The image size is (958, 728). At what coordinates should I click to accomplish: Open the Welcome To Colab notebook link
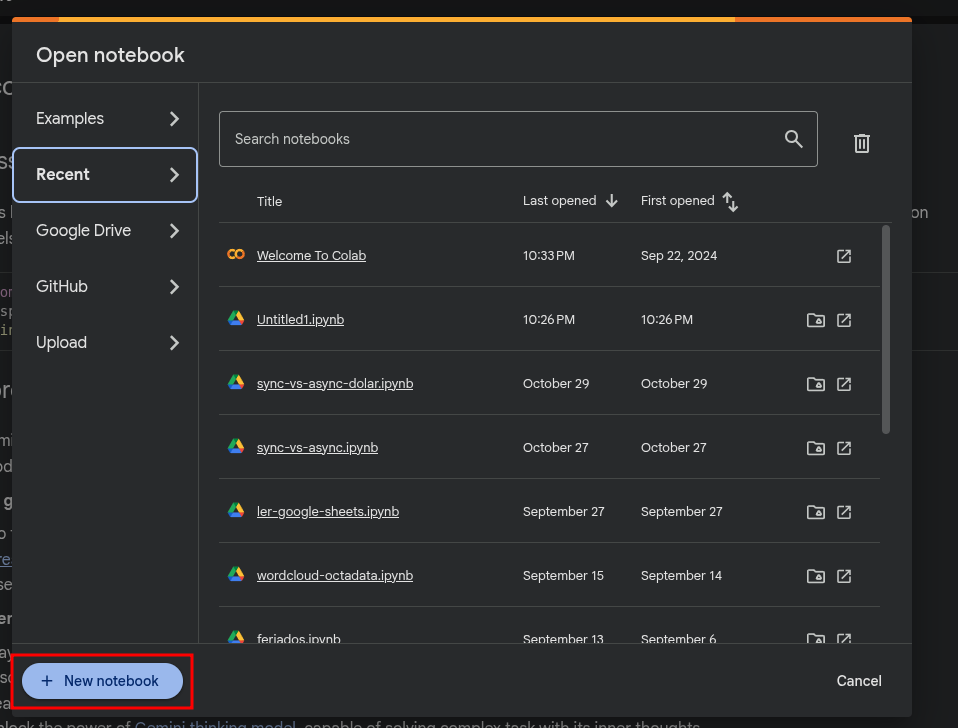pos(311,255)
